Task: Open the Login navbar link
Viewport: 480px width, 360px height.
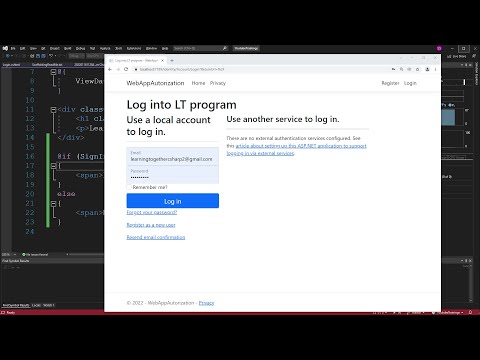Action: [x=410, y=83]
